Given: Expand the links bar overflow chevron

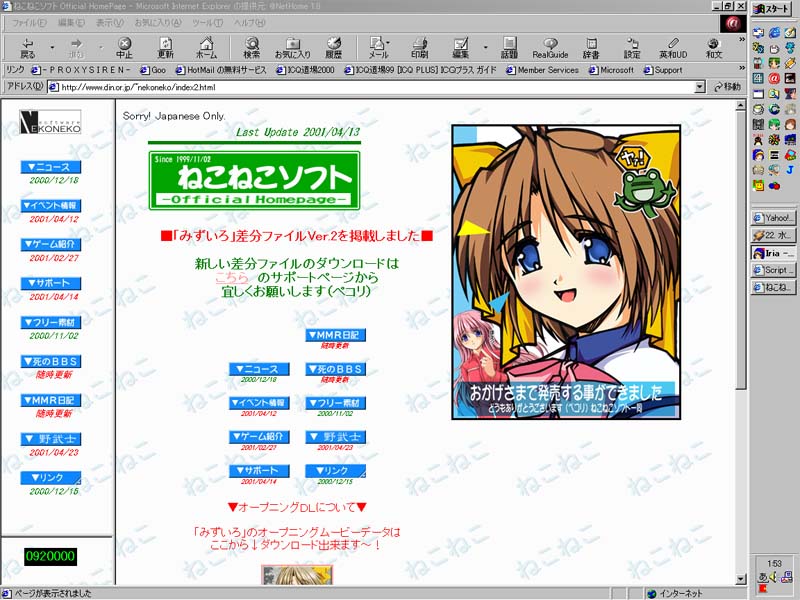Looking at the screenshot, I should click(741, 68).
